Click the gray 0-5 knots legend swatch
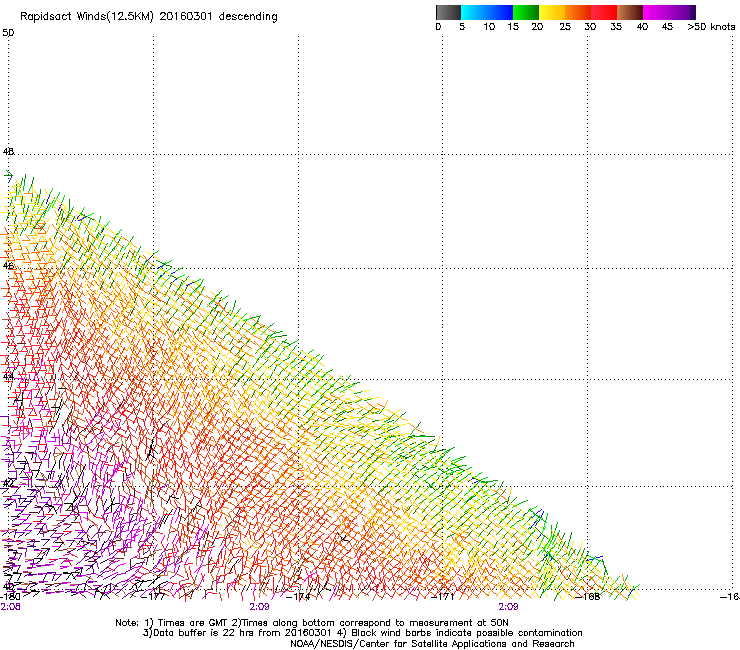The height and width of the screenshot is (650, 740). pyautogui.click(x=448, y=12)
